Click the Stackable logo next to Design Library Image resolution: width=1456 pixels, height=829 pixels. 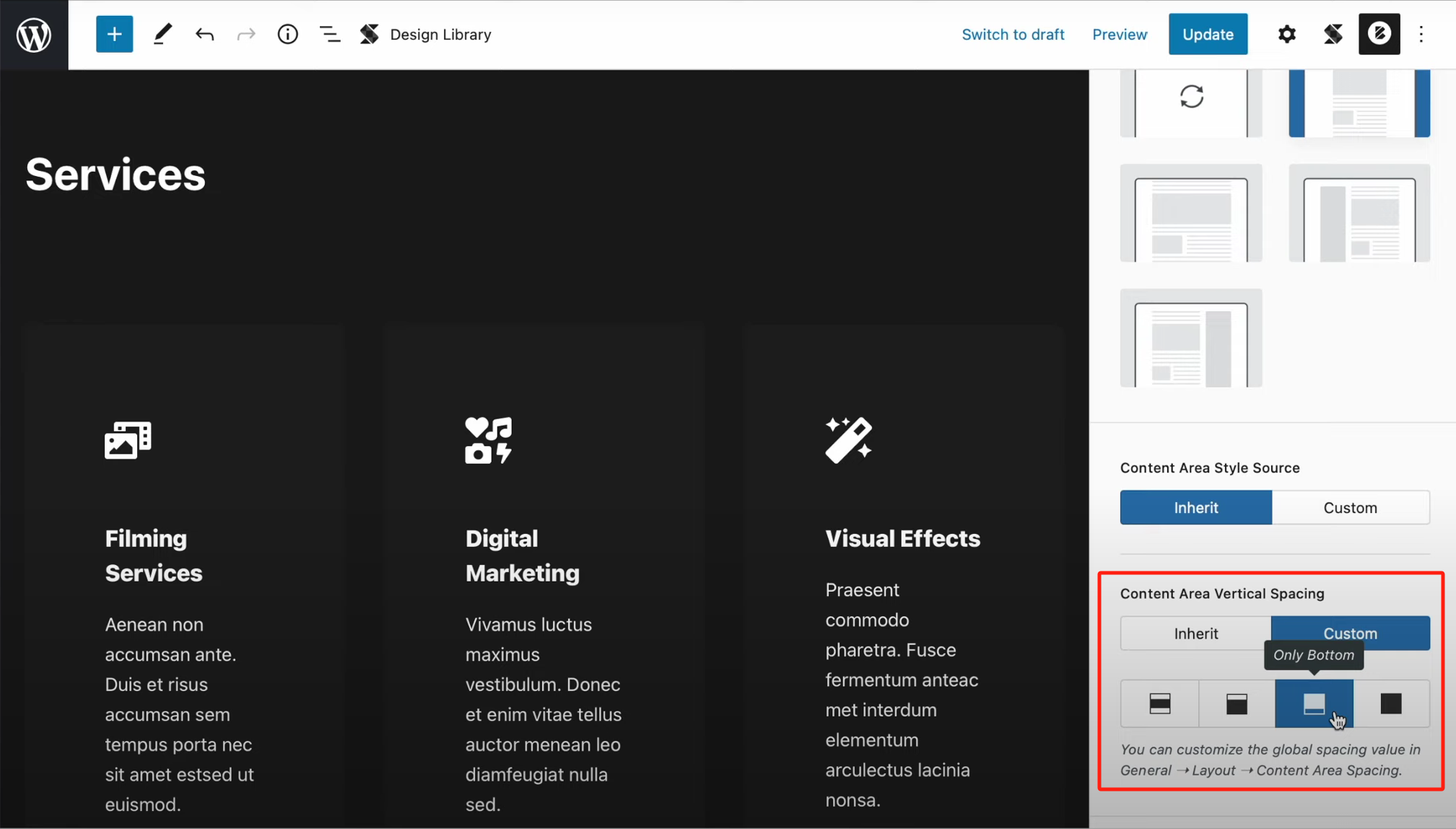coord(370,34)
